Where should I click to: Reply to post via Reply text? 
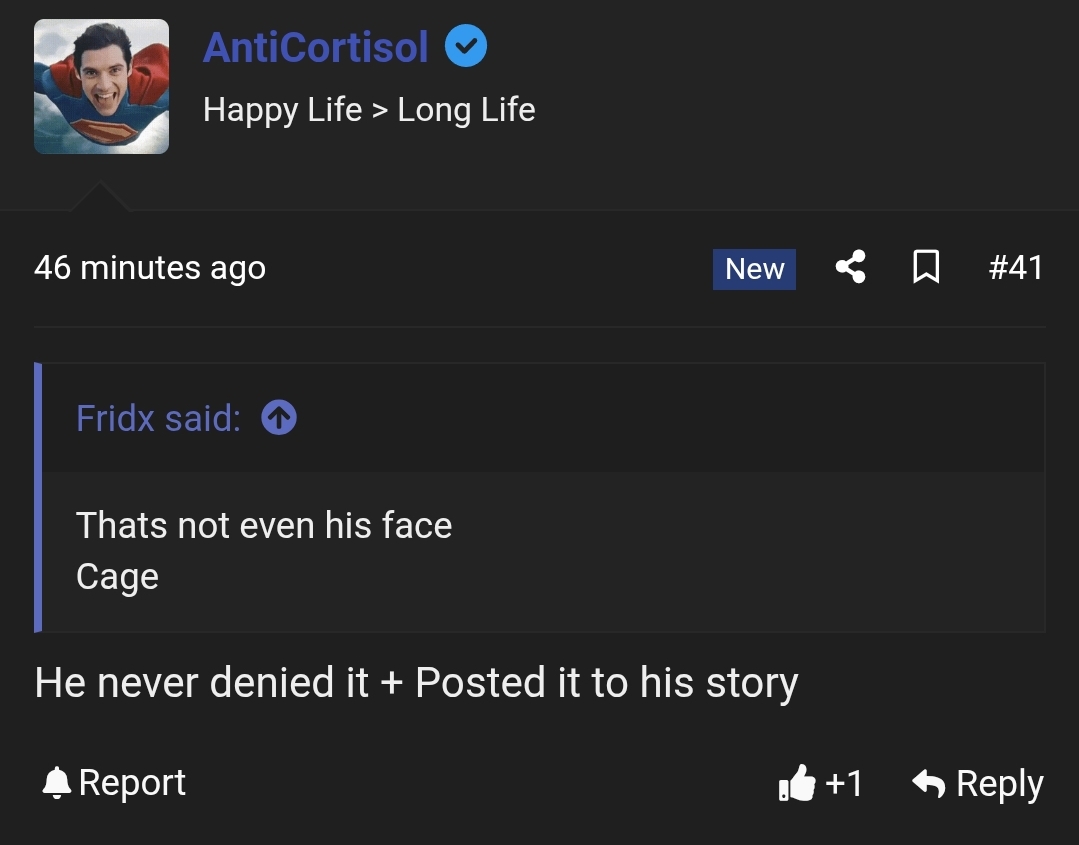(x=999, y=783)
